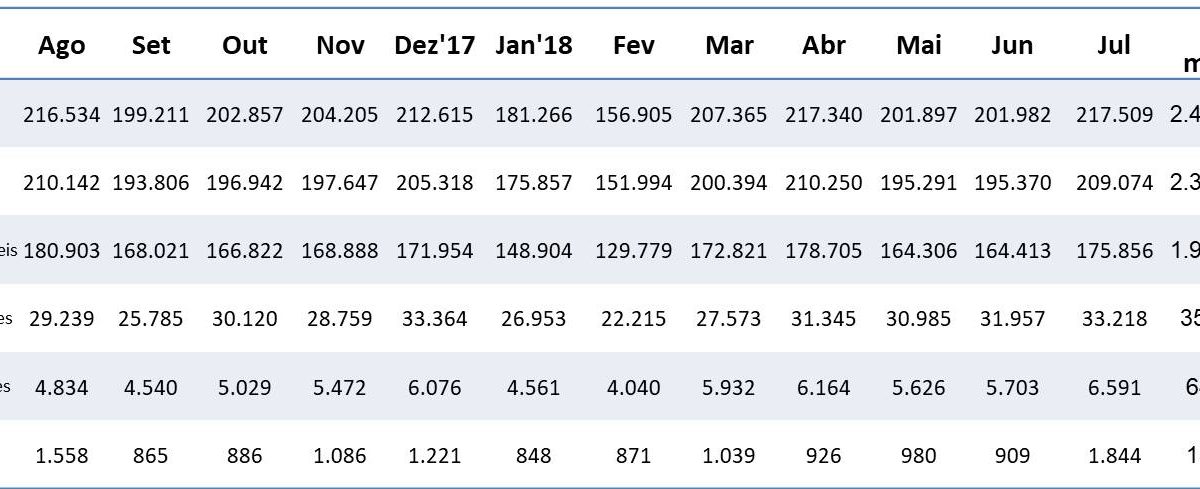Click the Dez'17 column header
This screenshot has height=489, width=1200.
[434, 45]
